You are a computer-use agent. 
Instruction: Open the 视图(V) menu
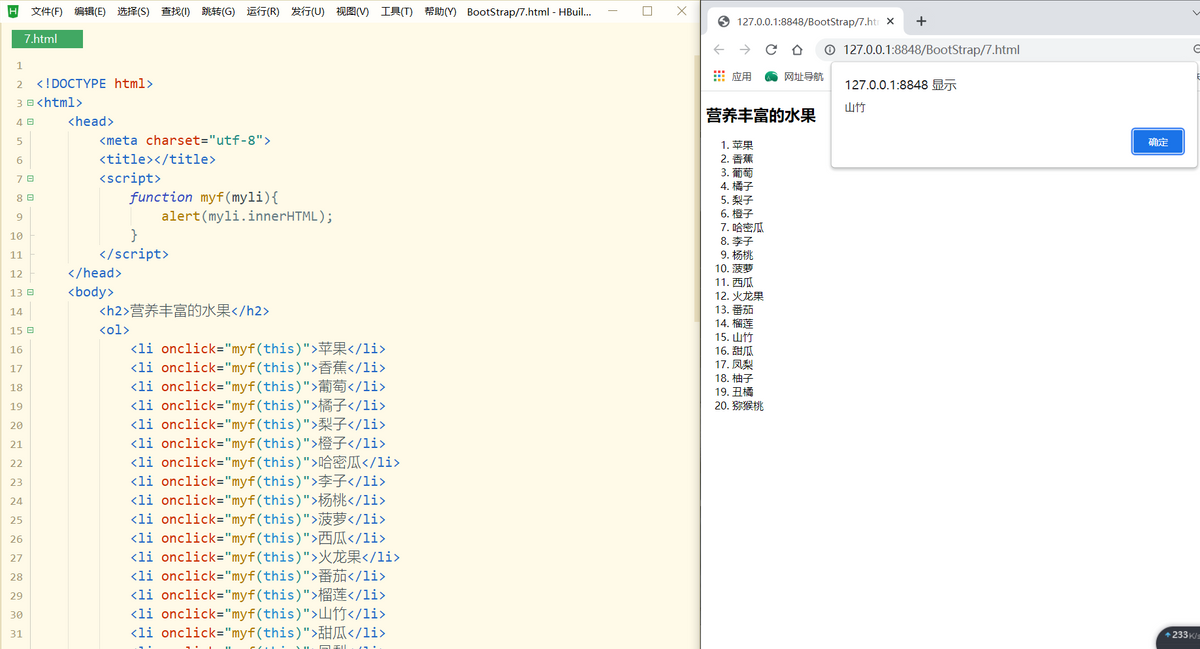click(352, 12)
